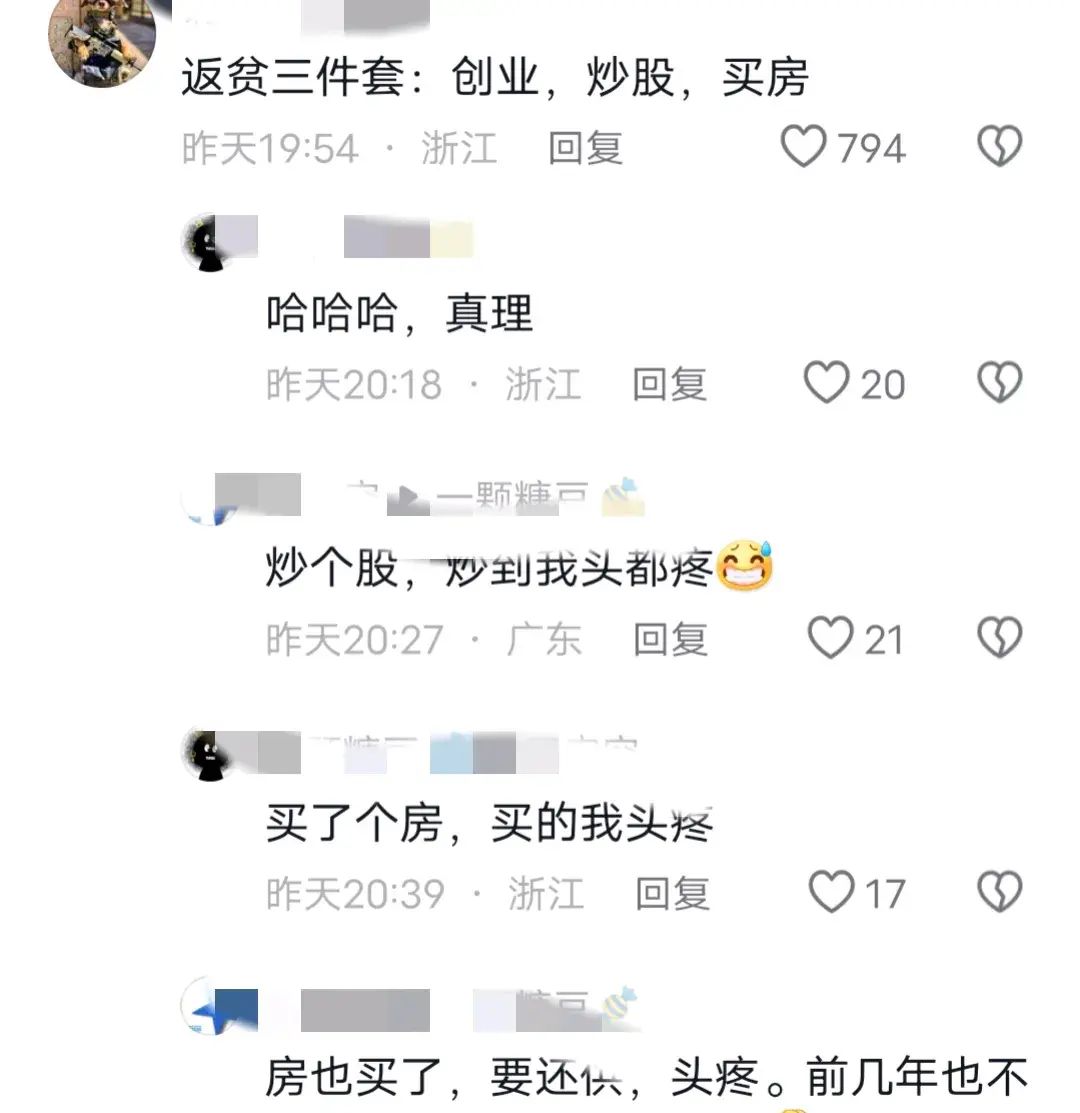Open avatar of 哈哈哈，真理 commenter
The height and width of the screenshot is (1113, 1080).
tap(209, 241)
